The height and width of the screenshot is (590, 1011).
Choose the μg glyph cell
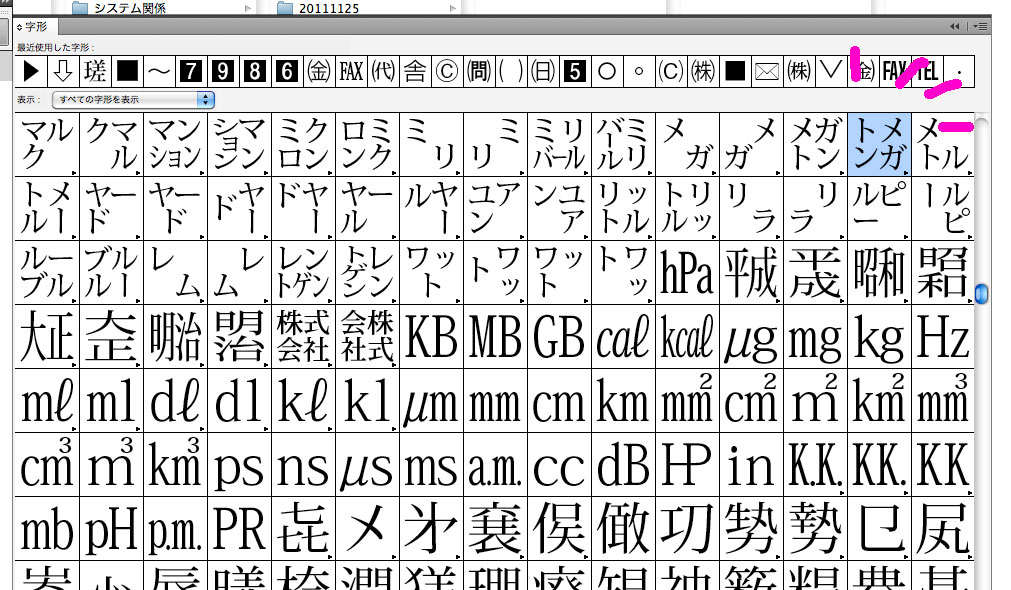[x=751, y=337]
